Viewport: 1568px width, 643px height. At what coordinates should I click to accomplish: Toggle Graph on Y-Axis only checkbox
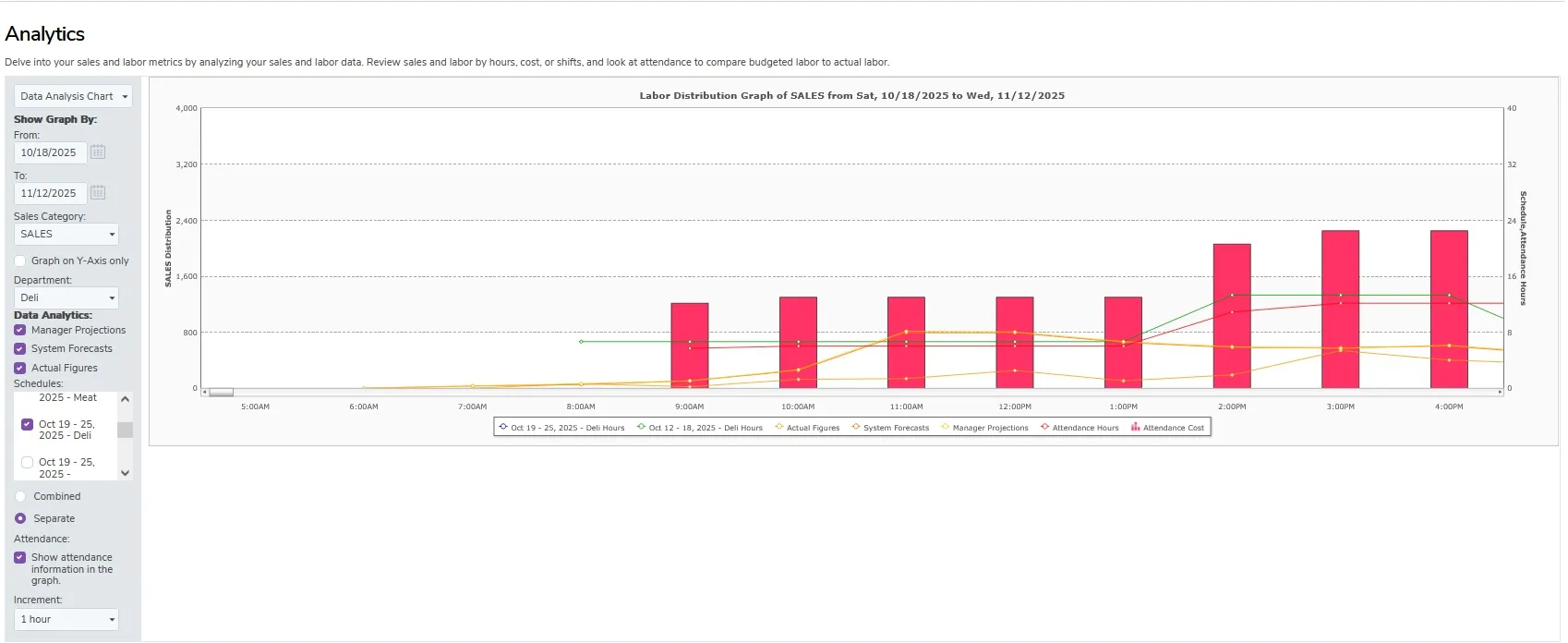tap(20, 261)
